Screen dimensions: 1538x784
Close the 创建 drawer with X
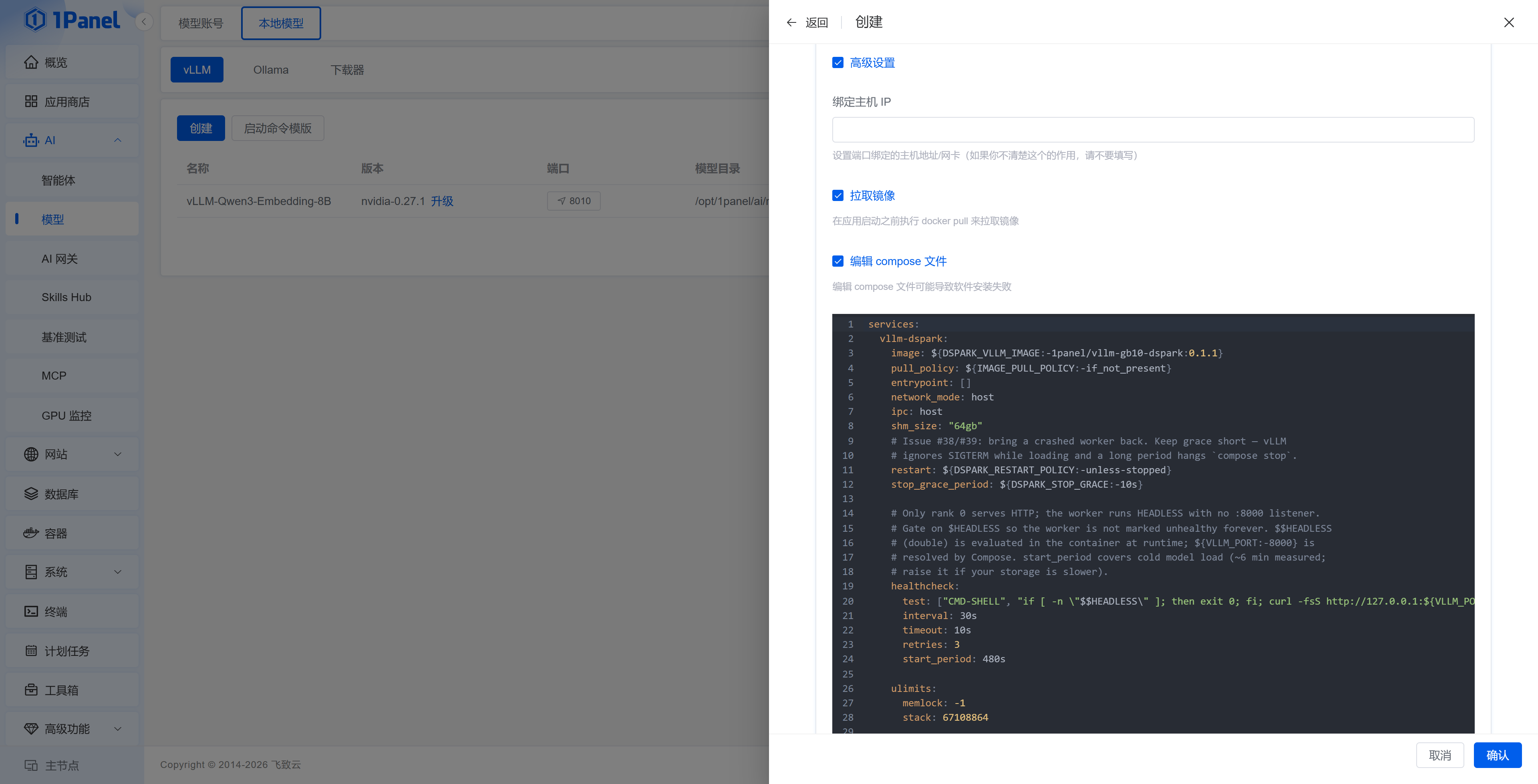coord(1509,23)
